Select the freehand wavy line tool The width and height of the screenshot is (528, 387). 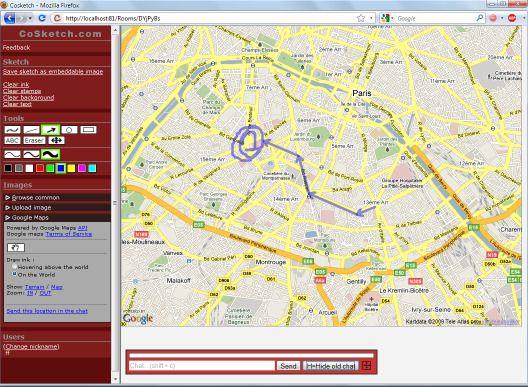click(x=12, y=130)
